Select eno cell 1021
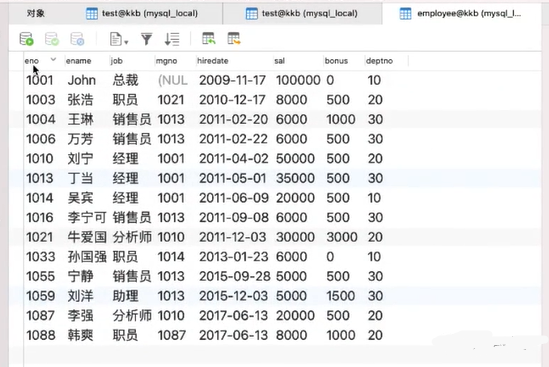Screen dimensions: 549x367 click(40, 237)
